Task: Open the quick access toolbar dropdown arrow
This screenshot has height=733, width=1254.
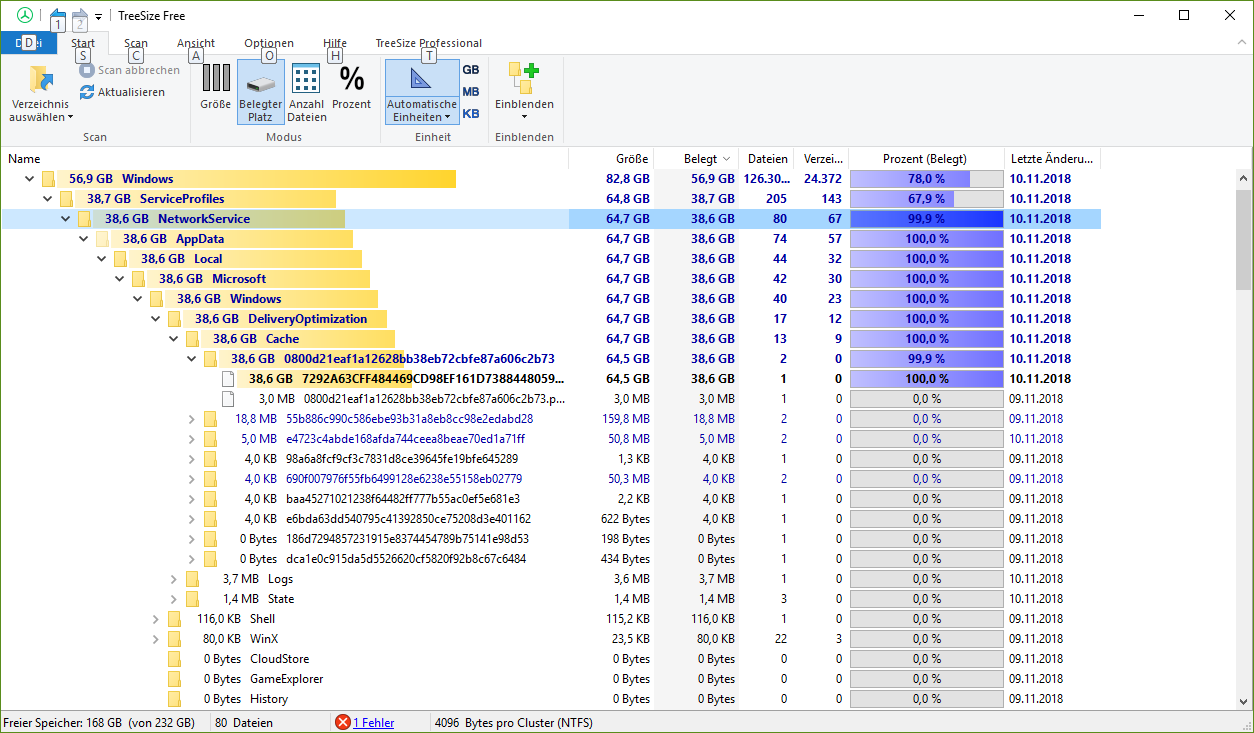Action: [98, 17]
